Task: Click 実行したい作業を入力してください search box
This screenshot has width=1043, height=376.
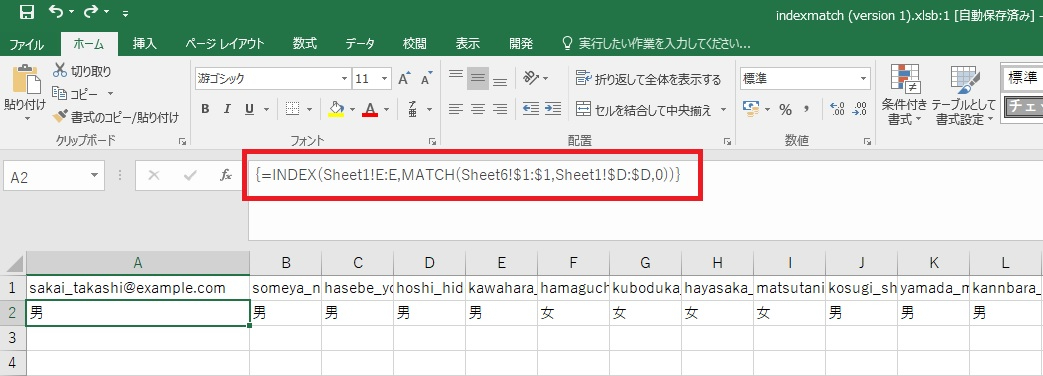Action: tap(657, 44)
